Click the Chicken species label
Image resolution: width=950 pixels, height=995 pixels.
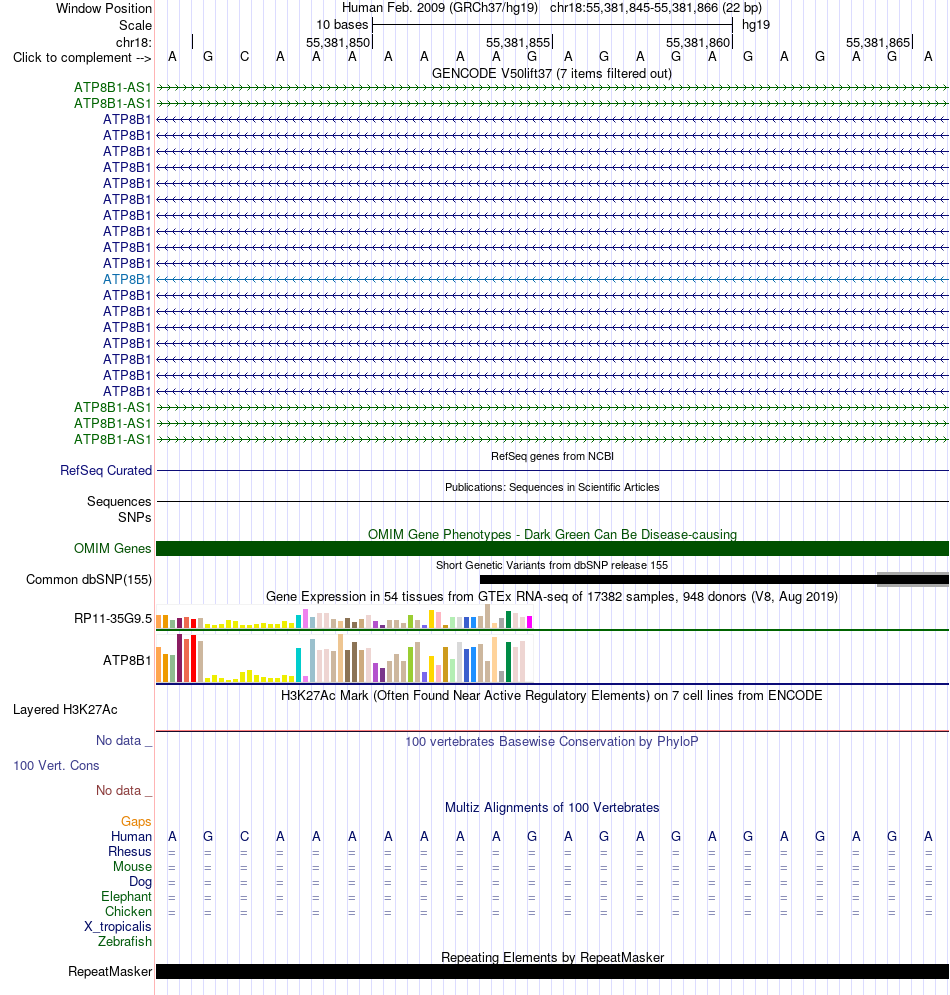coord(128,912)
